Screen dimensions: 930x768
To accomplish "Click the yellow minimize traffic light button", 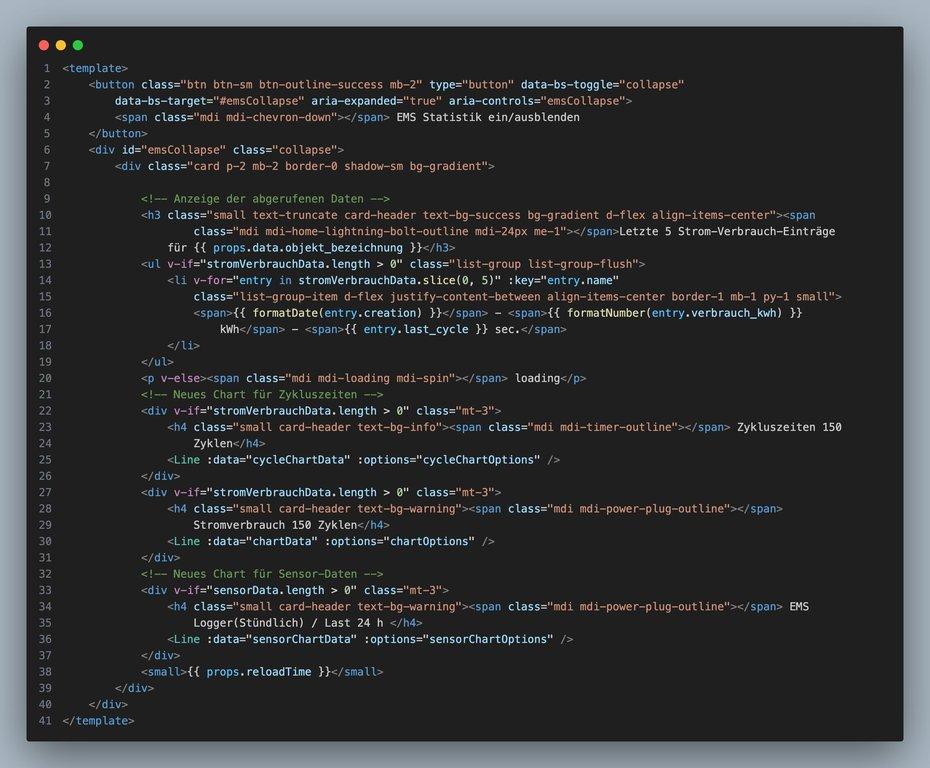I will (x=61, y=45).
